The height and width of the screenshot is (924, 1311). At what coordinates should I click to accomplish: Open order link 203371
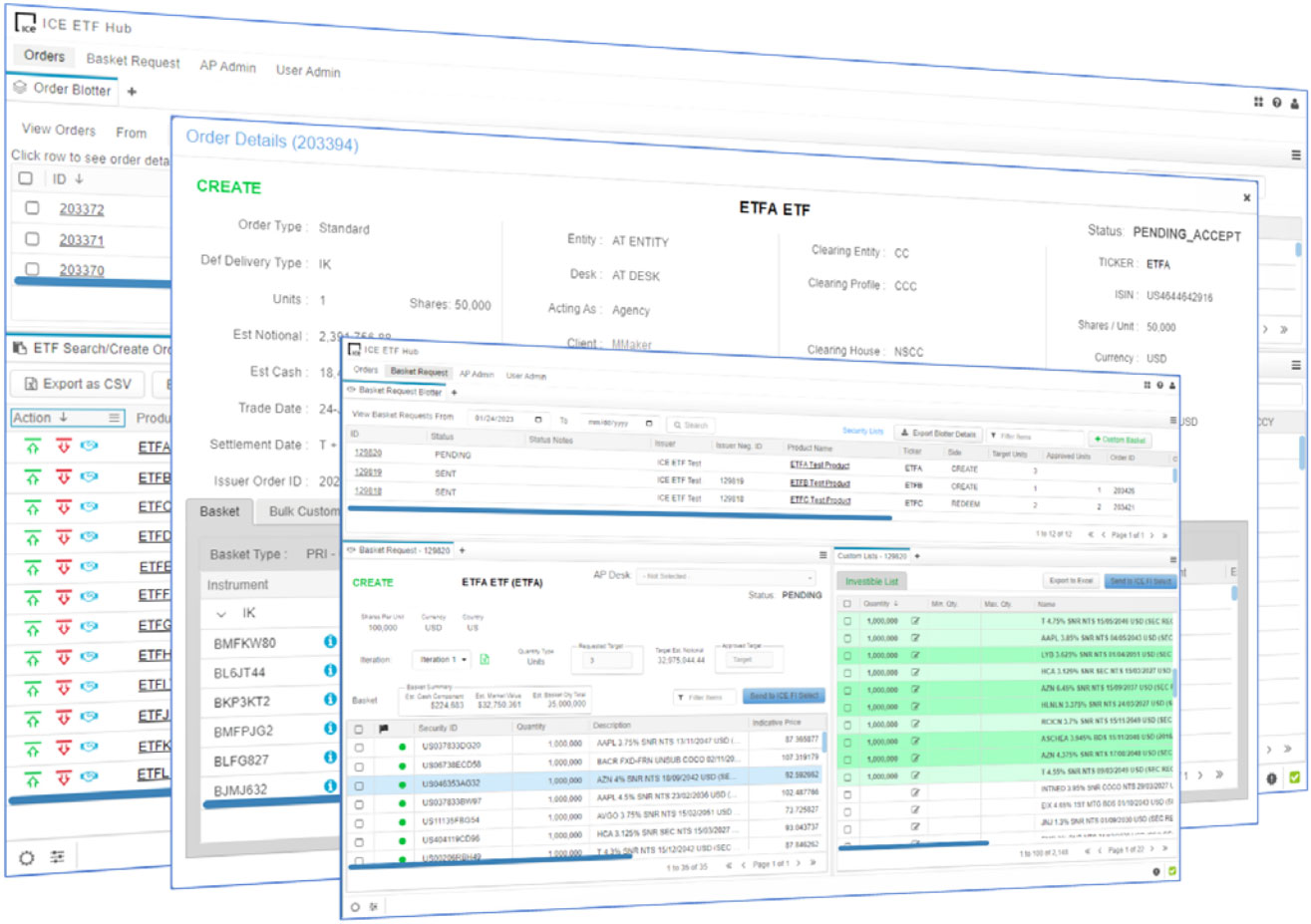[81, 240]
